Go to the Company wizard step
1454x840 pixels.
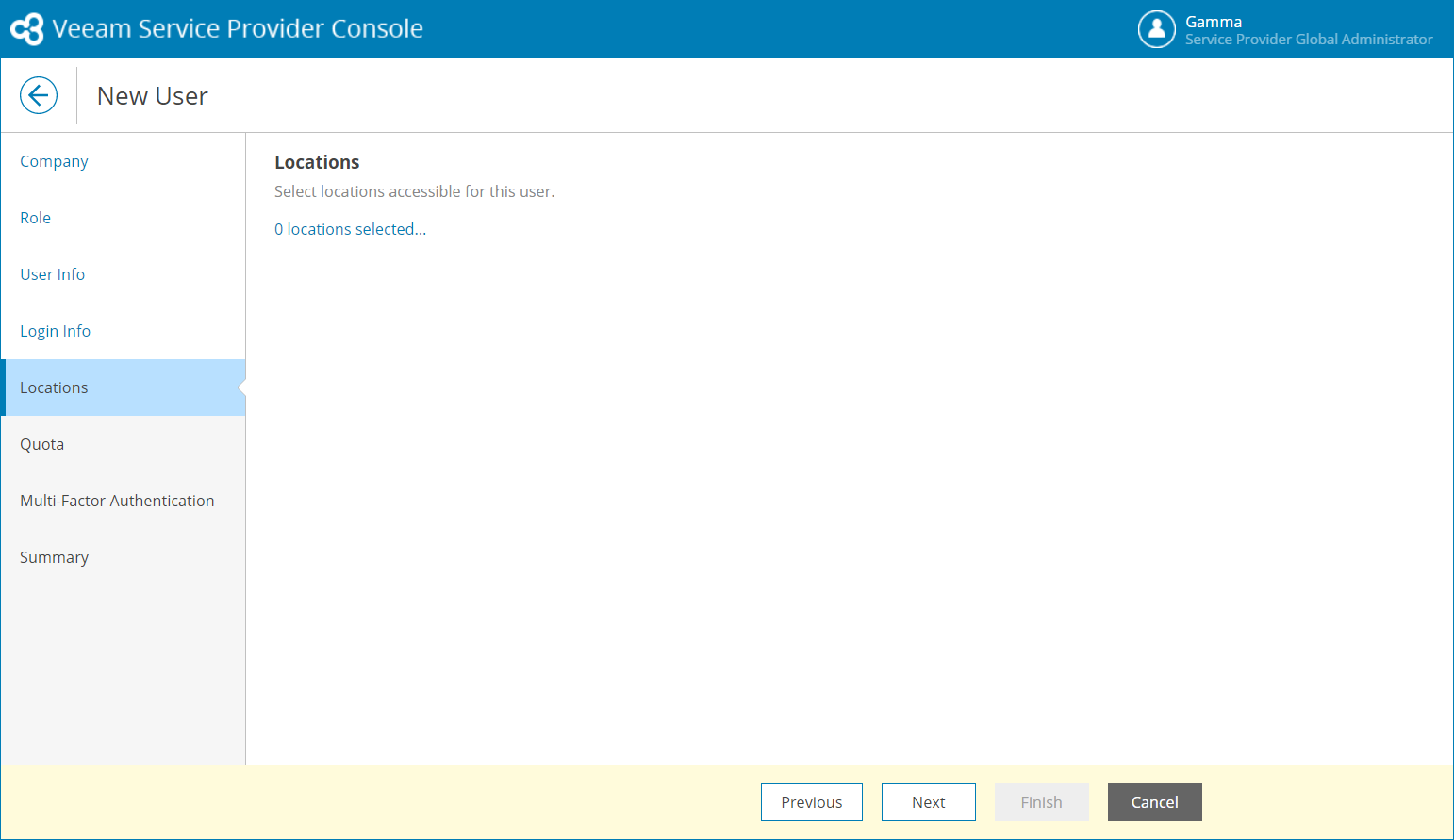[x=124, y=161]
